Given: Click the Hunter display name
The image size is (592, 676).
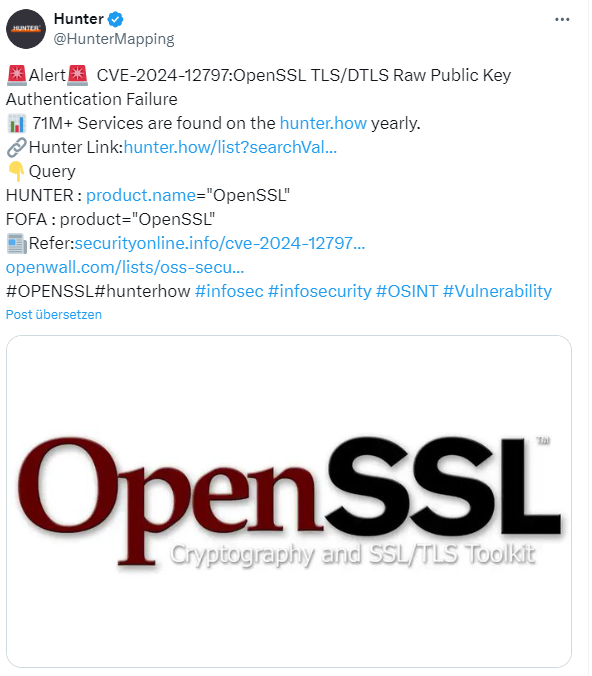Looking at the screenshot, I should (79, 19).
